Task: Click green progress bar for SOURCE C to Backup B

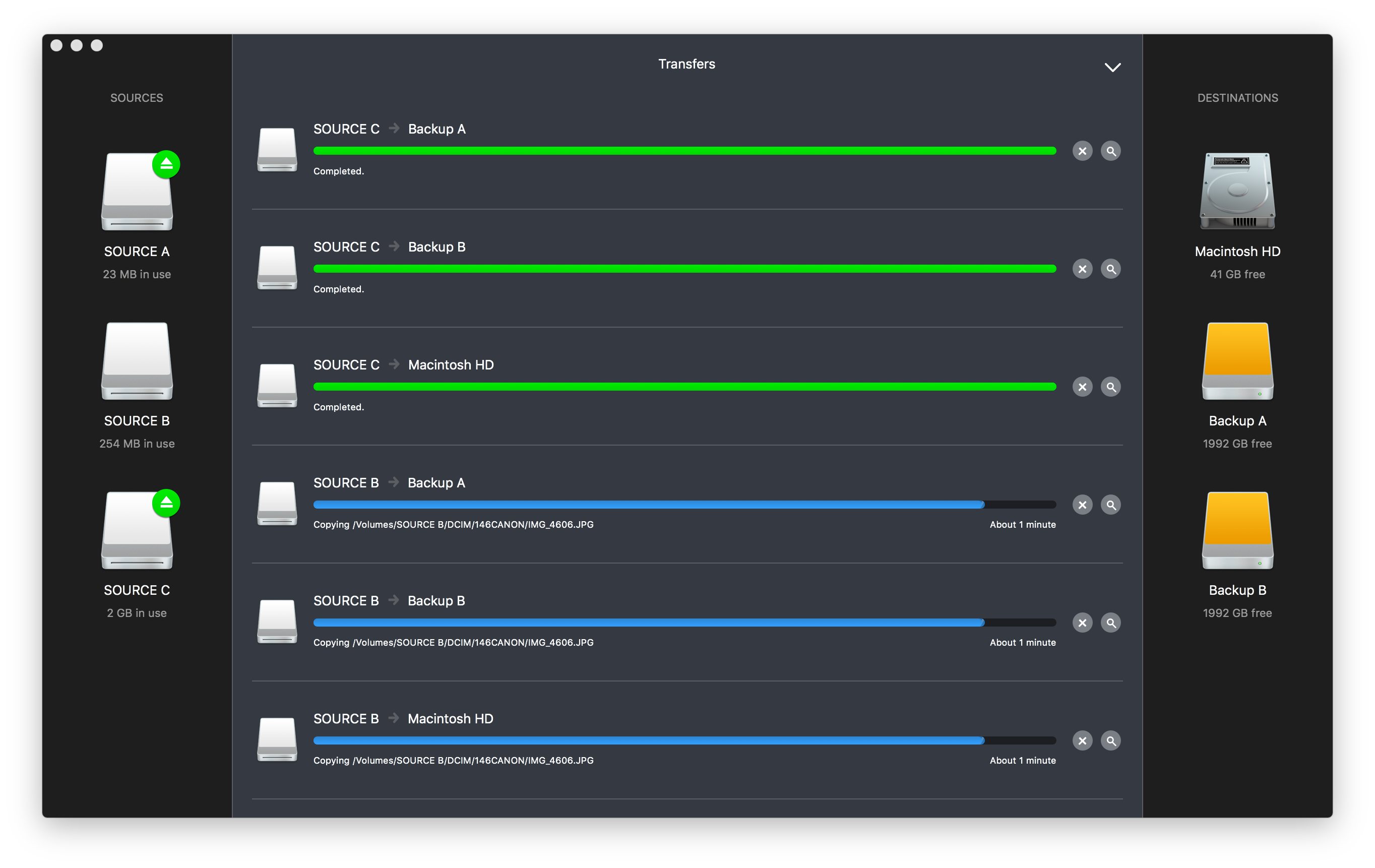Action: click(684, 269)
